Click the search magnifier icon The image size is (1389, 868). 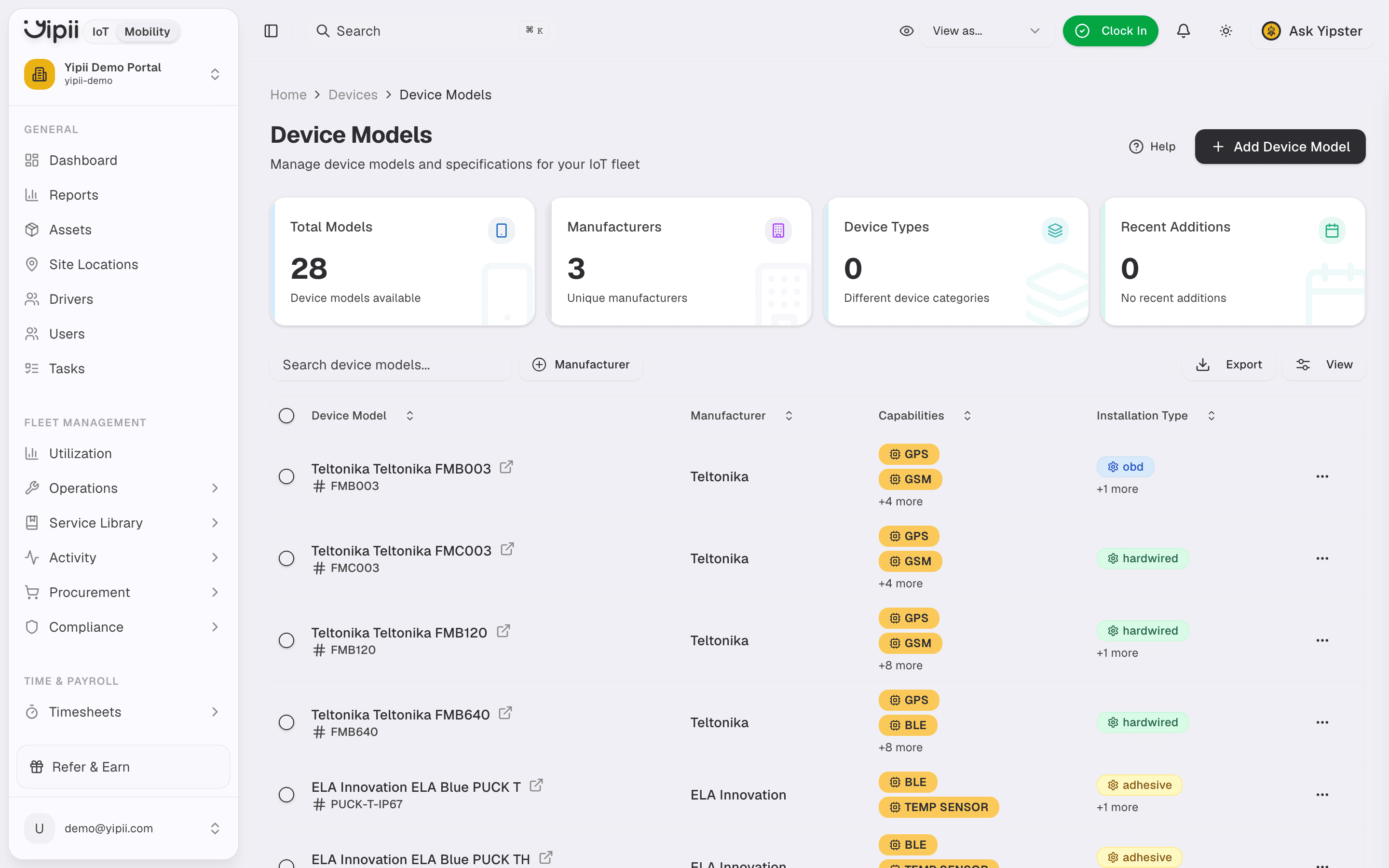coord(323,31)
